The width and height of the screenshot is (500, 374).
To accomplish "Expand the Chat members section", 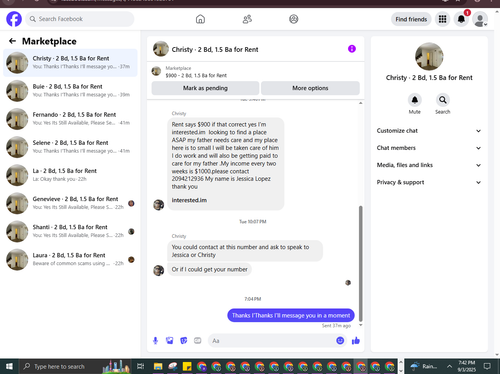I will [x=429, y=148].
